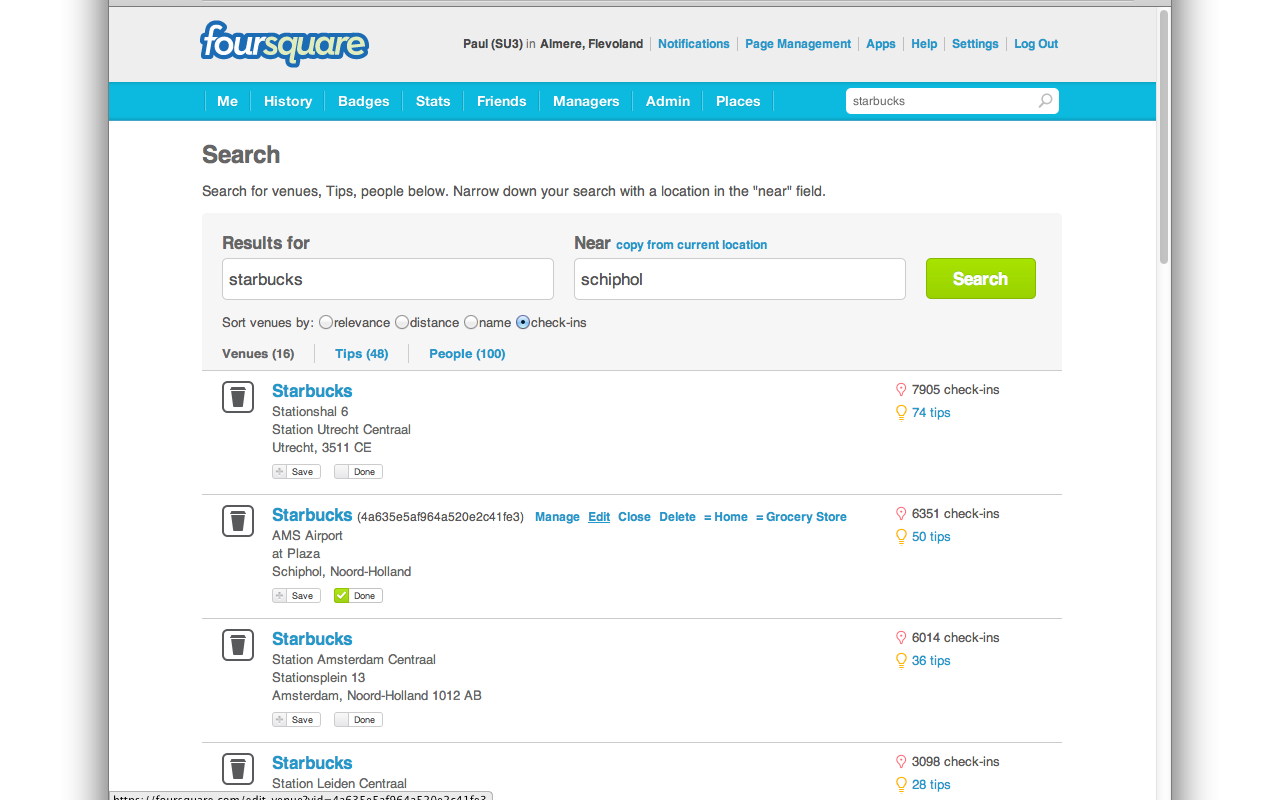The width and height of the screenshot is (1280, 800).
Task: Click the lightbulb icon beside 50 tips
Action: point(900,536)
